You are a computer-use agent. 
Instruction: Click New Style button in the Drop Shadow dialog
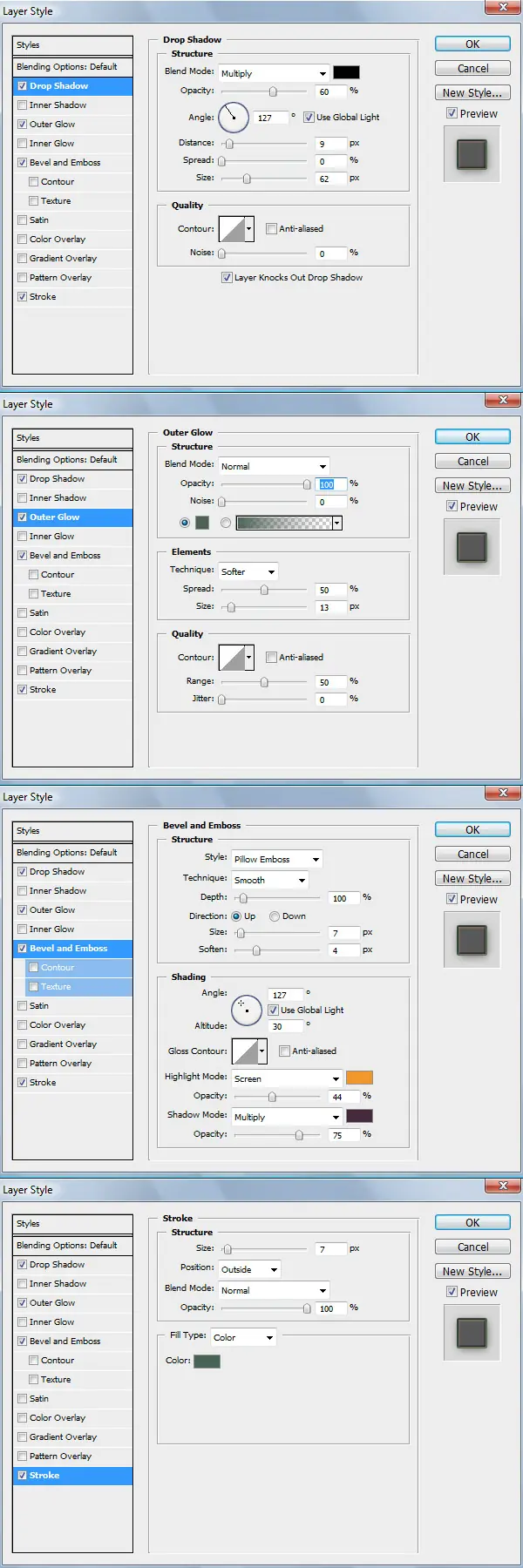(x=472, y=93)
